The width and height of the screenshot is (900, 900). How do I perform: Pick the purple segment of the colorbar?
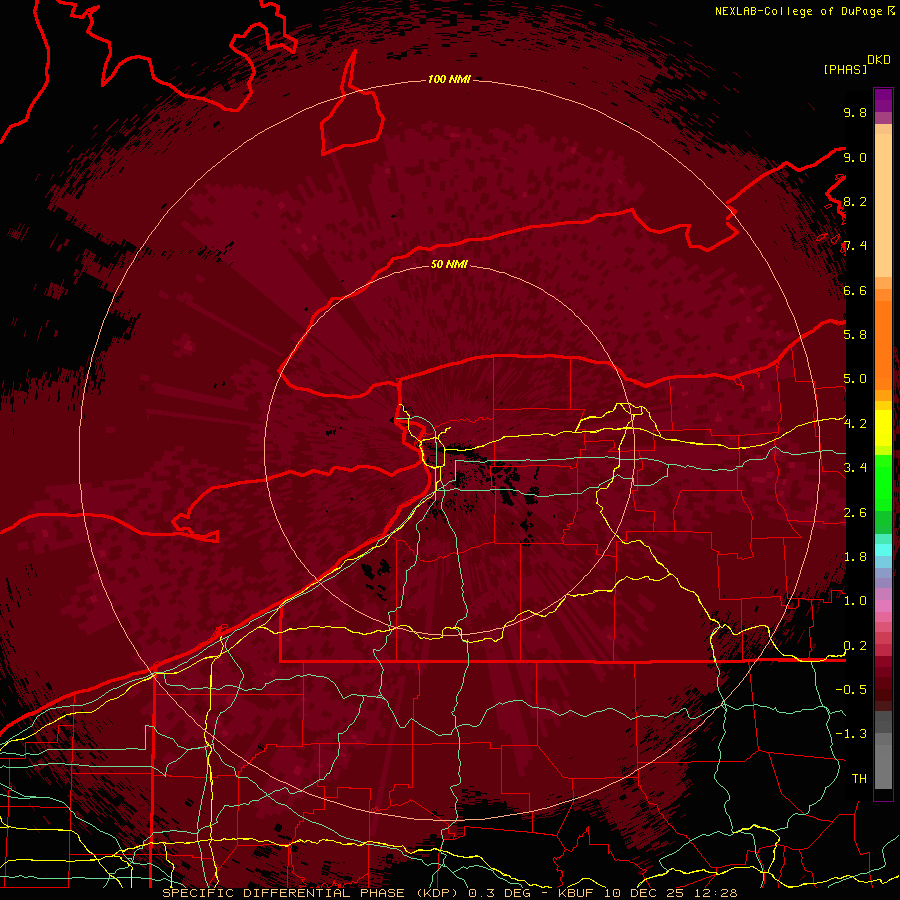tap(883, 100)
